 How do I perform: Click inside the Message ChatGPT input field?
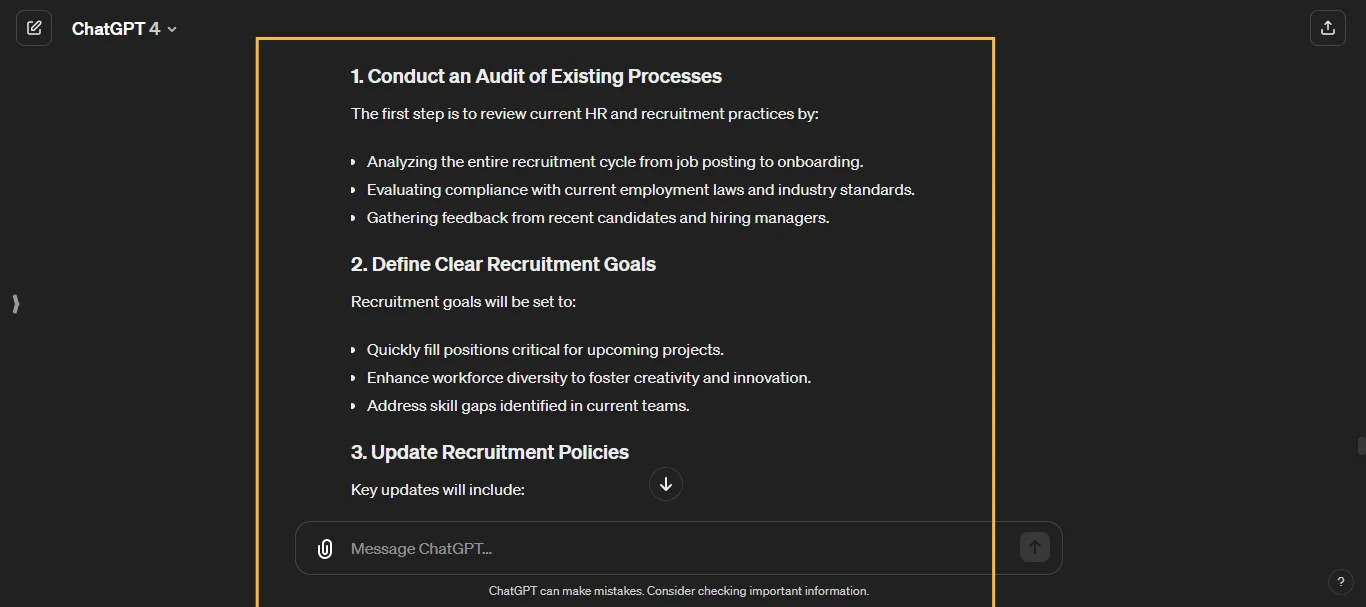(600, 548)
